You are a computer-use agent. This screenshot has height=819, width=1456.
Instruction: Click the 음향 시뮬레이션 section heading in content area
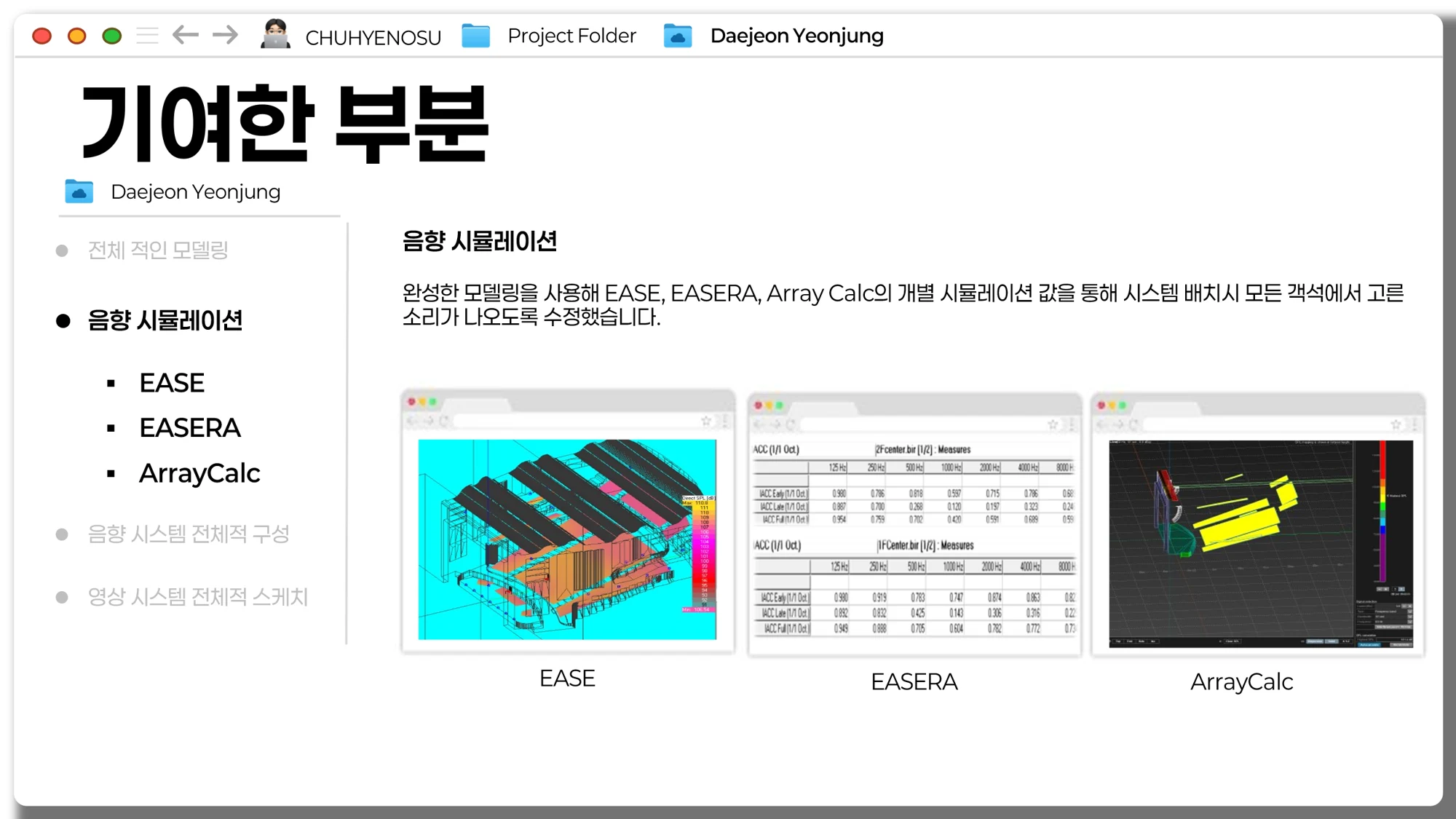480,241
